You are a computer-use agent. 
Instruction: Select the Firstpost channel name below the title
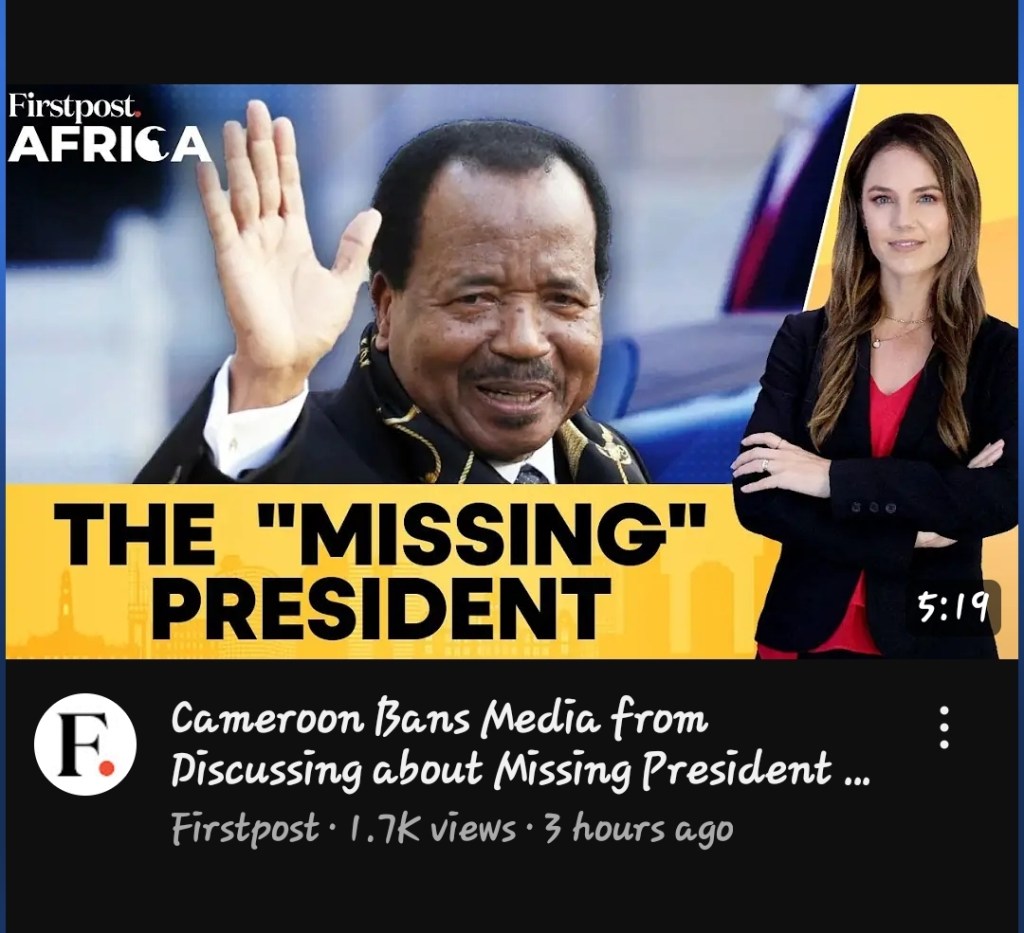click(x=245, y=829)
